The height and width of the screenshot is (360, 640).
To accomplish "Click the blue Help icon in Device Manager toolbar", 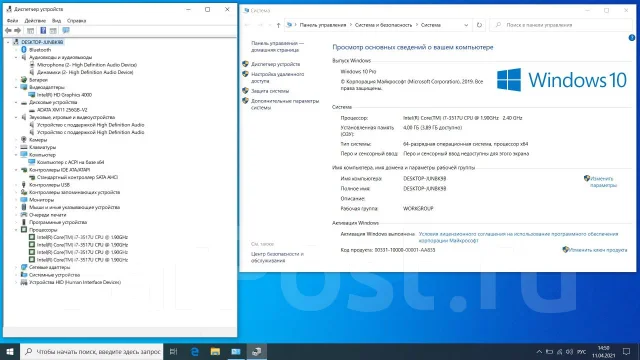I will click(x=43, y=31).
